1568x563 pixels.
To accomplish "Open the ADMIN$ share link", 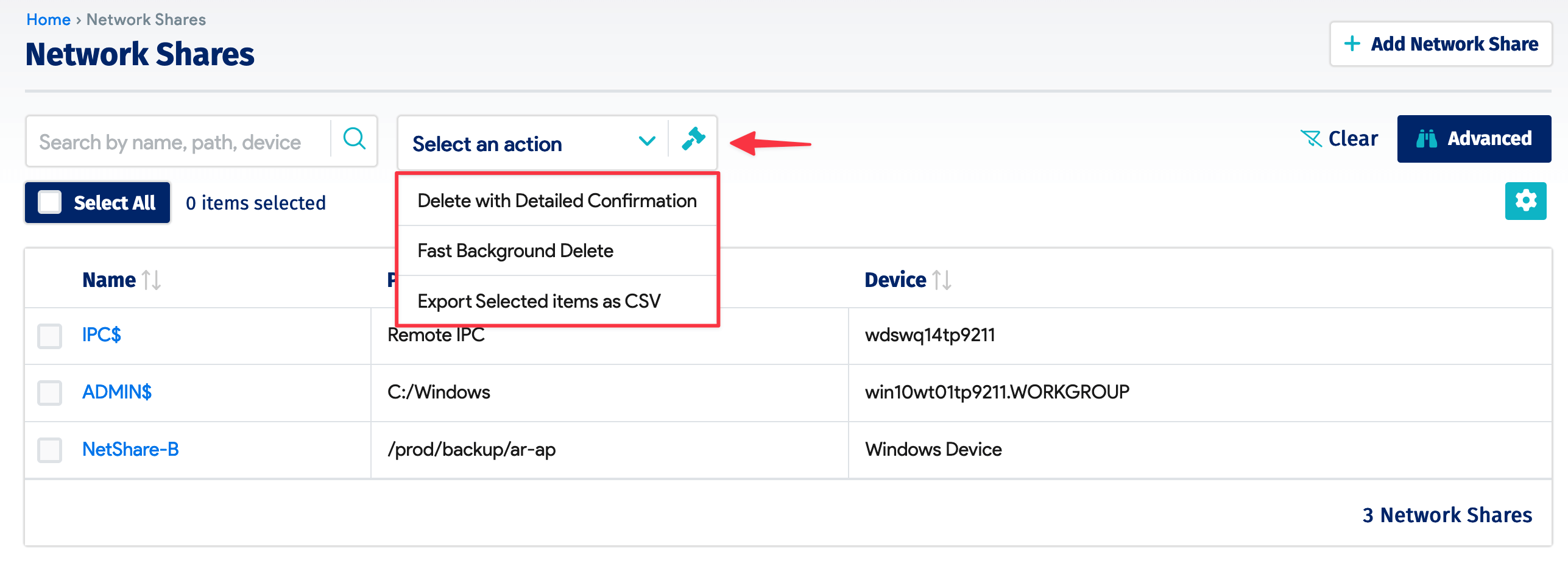I will (117, 392).
